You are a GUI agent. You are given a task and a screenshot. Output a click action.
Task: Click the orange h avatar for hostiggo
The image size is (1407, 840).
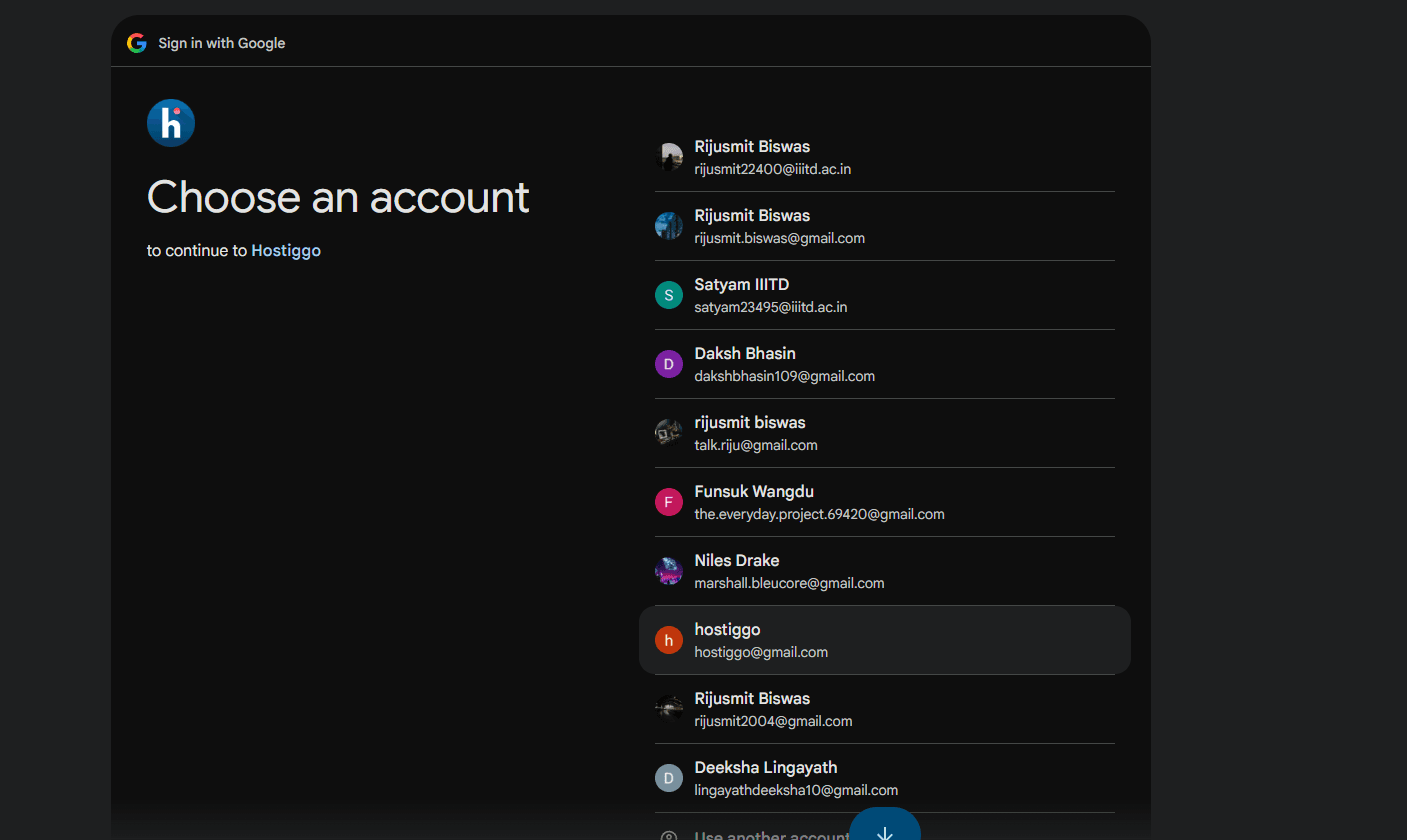(669, 640)
